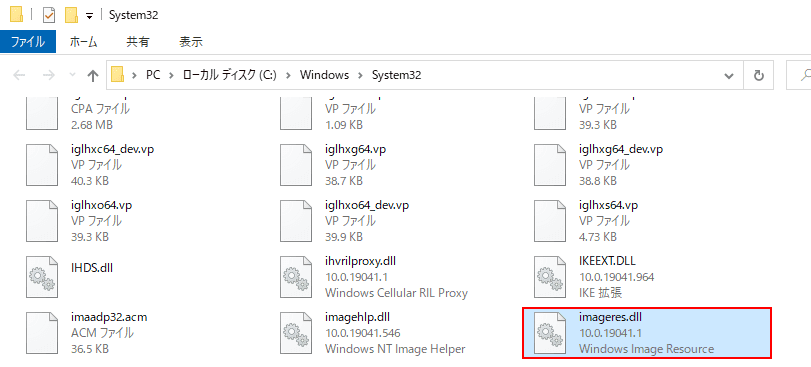Refresh the System32 folder view

(759, 76)
